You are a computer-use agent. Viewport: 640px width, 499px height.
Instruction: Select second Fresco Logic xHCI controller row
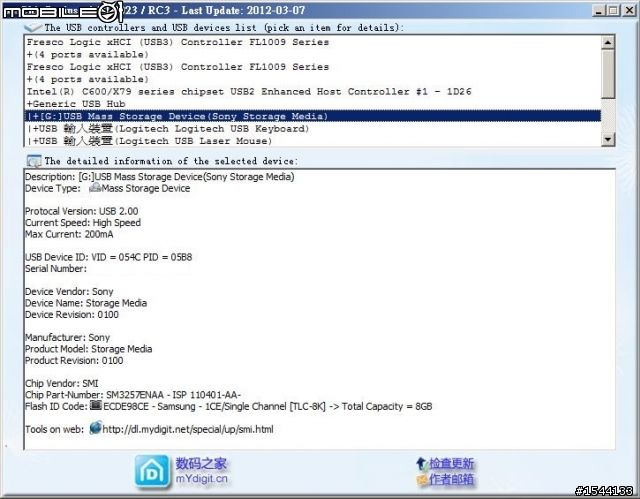coord(313,67)
